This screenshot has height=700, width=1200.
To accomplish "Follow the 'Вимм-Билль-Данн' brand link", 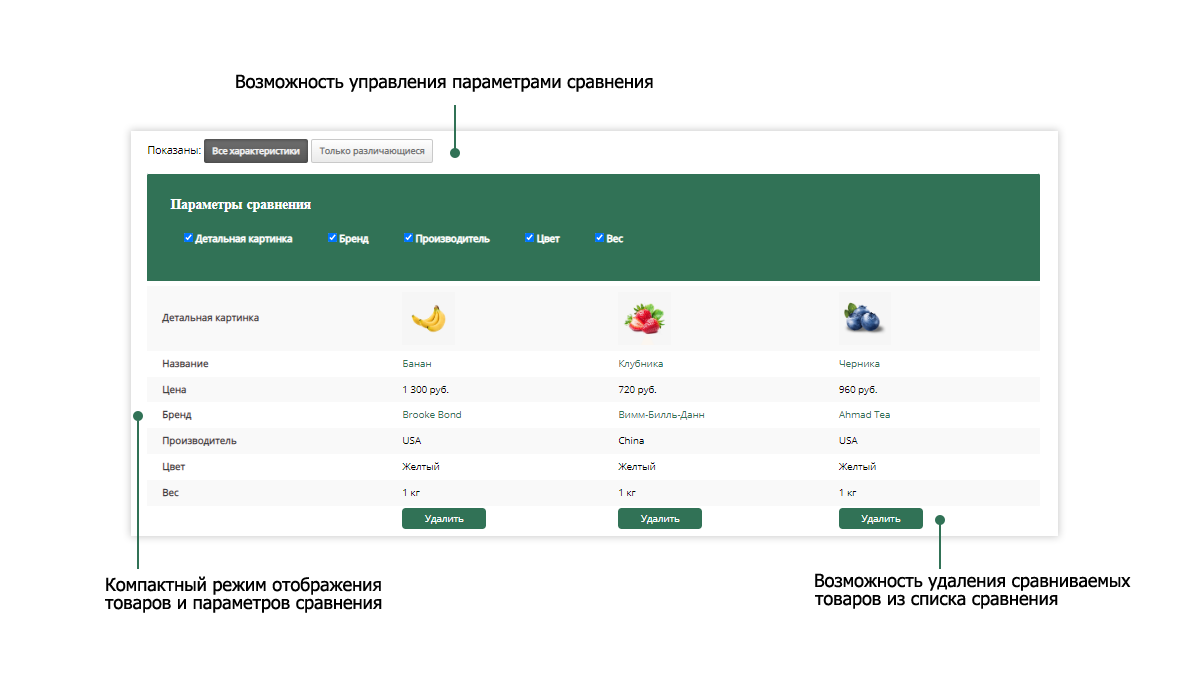I will click(x=661, y=415).
